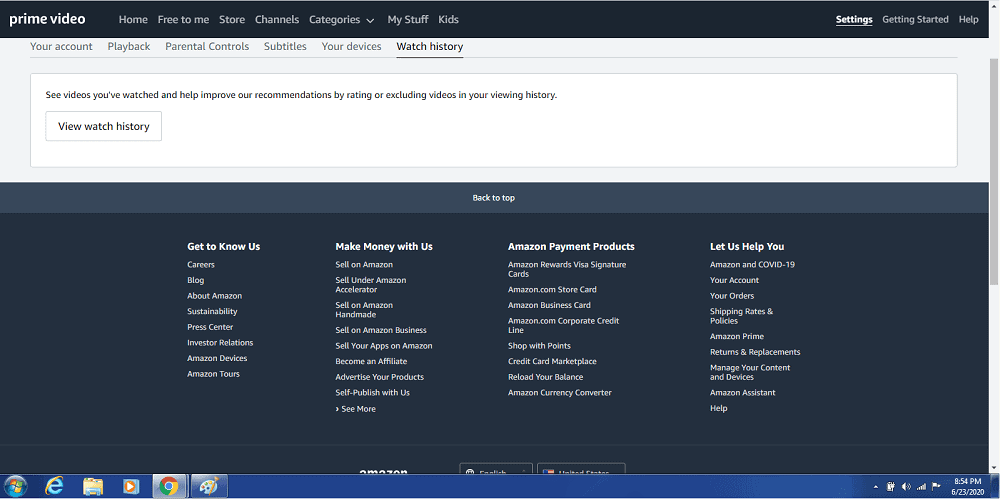Open the Kids section
This screenshot has height=499, width=1000.
click(448, 20)
